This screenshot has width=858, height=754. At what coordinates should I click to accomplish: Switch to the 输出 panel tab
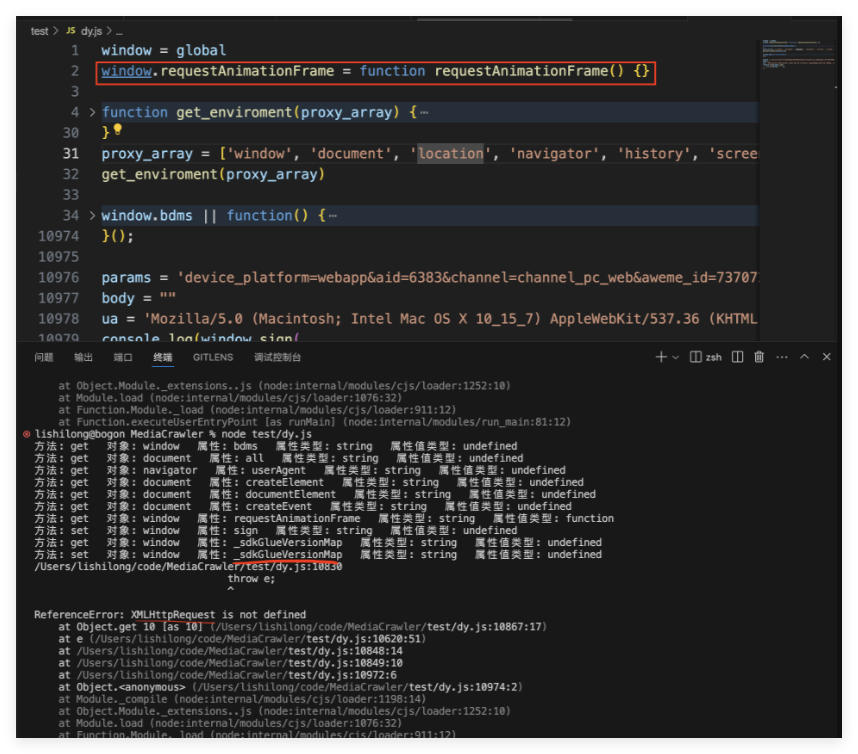click(83, 357)
